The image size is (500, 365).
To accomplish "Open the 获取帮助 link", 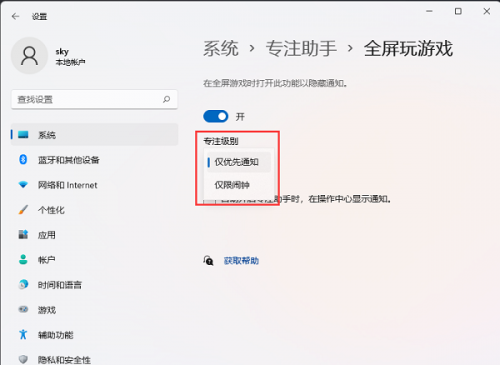I will click(241, 260).
